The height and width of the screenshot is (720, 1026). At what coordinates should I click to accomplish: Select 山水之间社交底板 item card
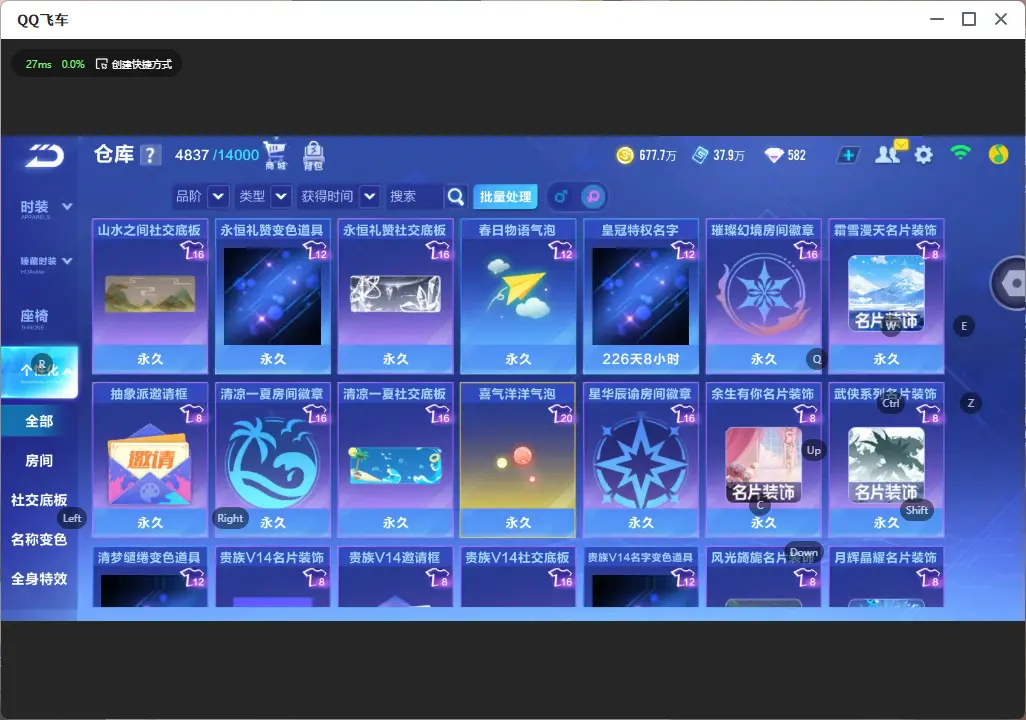[150, 296]
